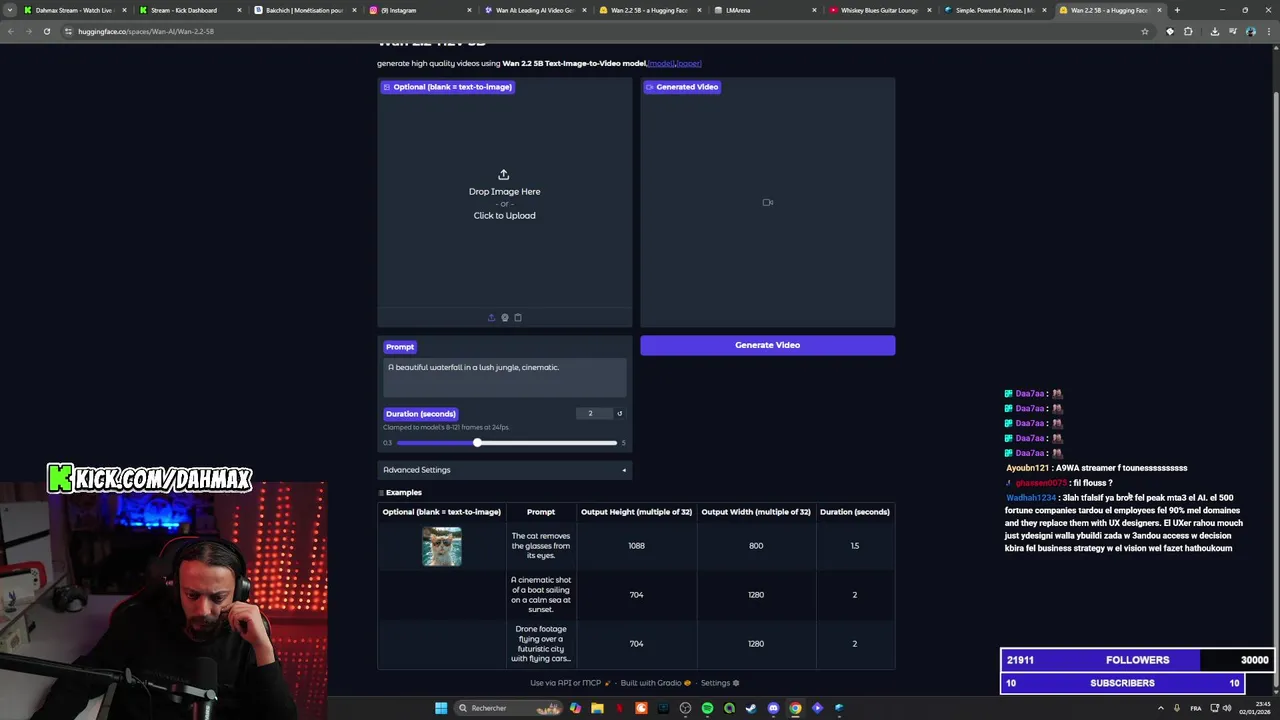Open the Built with Gradio link
Viewport: 1280px width, 720px height.
coord(656,683)
